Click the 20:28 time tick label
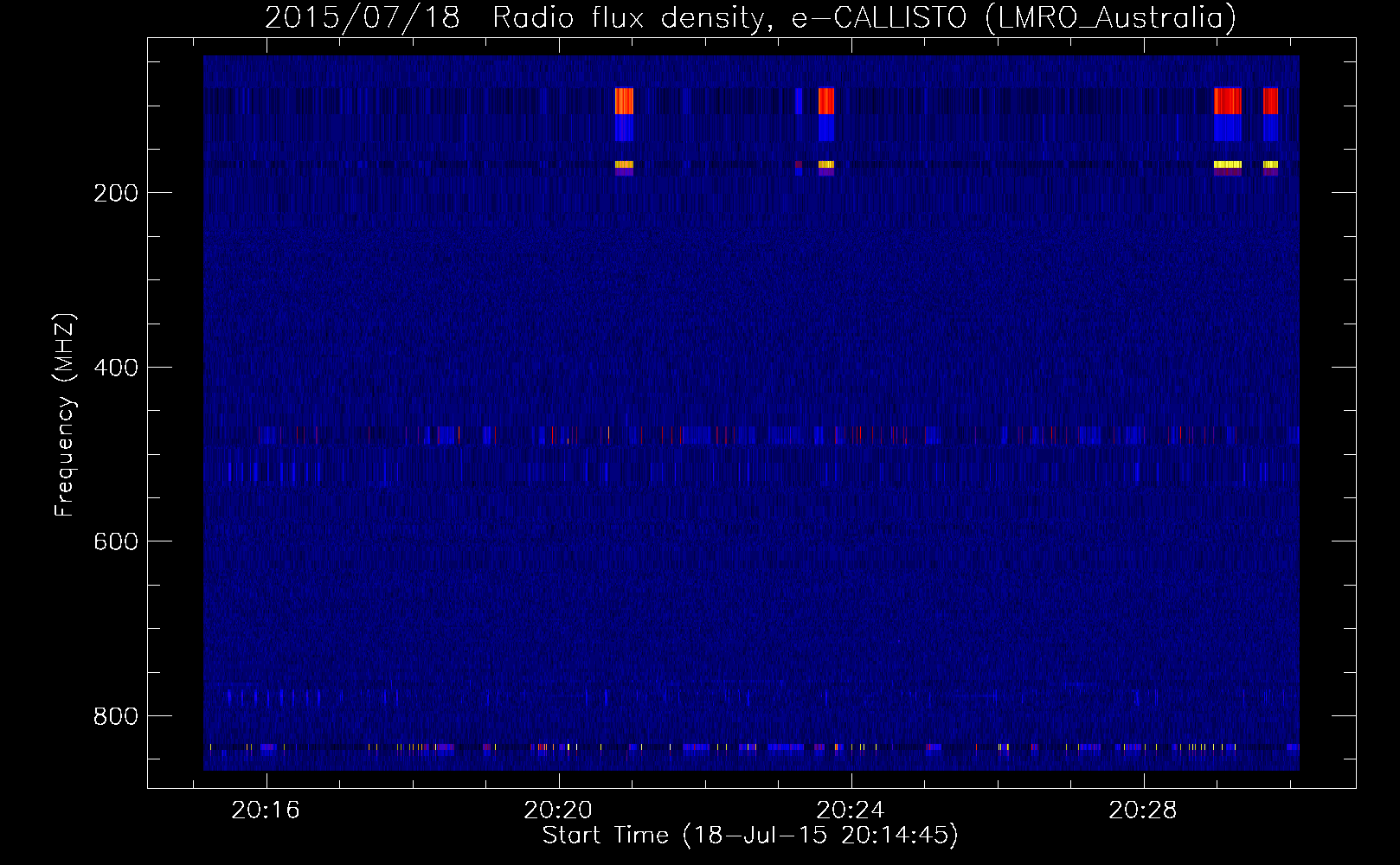Screen dimensions: 1400x865 coord(1143,810)
